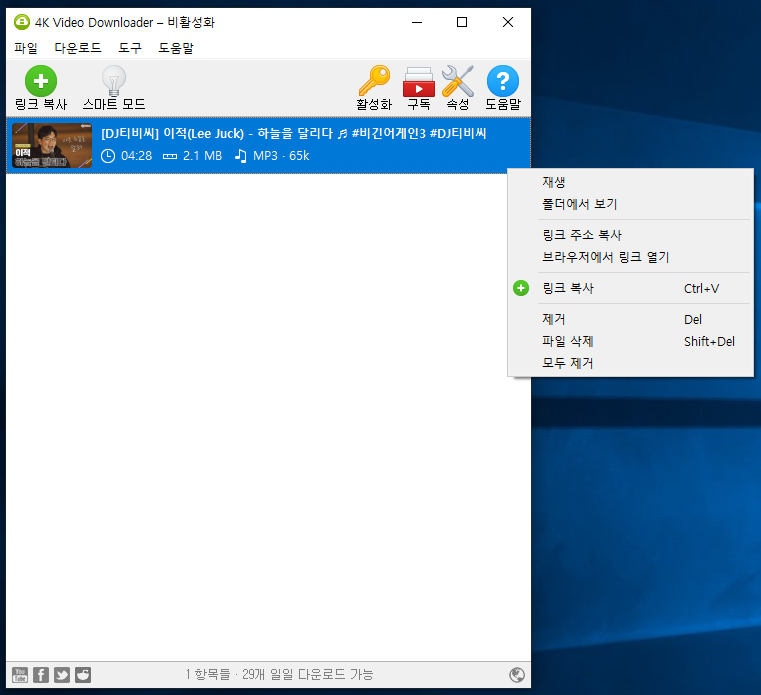Open 구독 subscriptions icon
Screen dimensions: 761x695
pyautogui.click(x=419, y=82)
